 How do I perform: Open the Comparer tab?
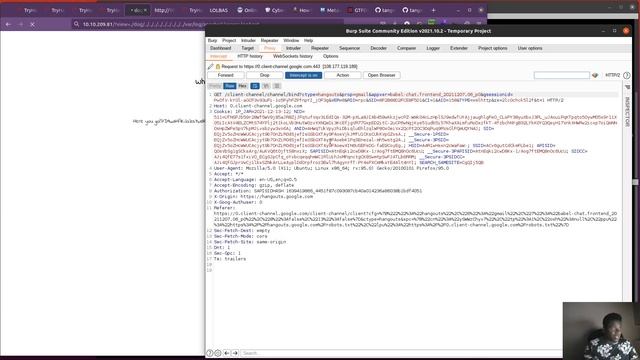(407, 48)
